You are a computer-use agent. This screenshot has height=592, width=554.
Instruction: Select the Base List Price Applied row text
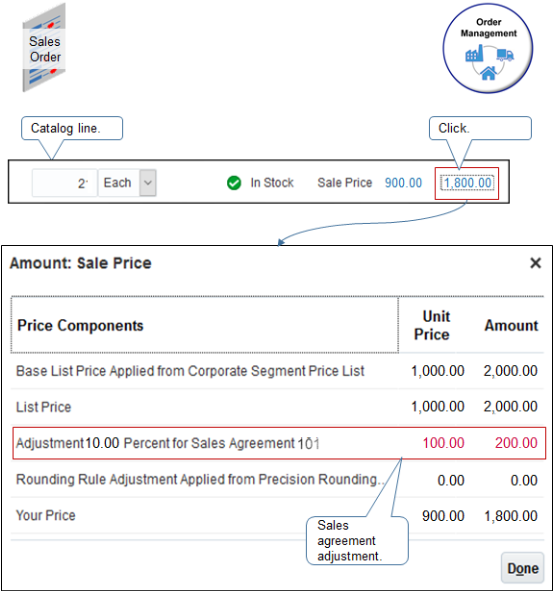coord(190,371)
